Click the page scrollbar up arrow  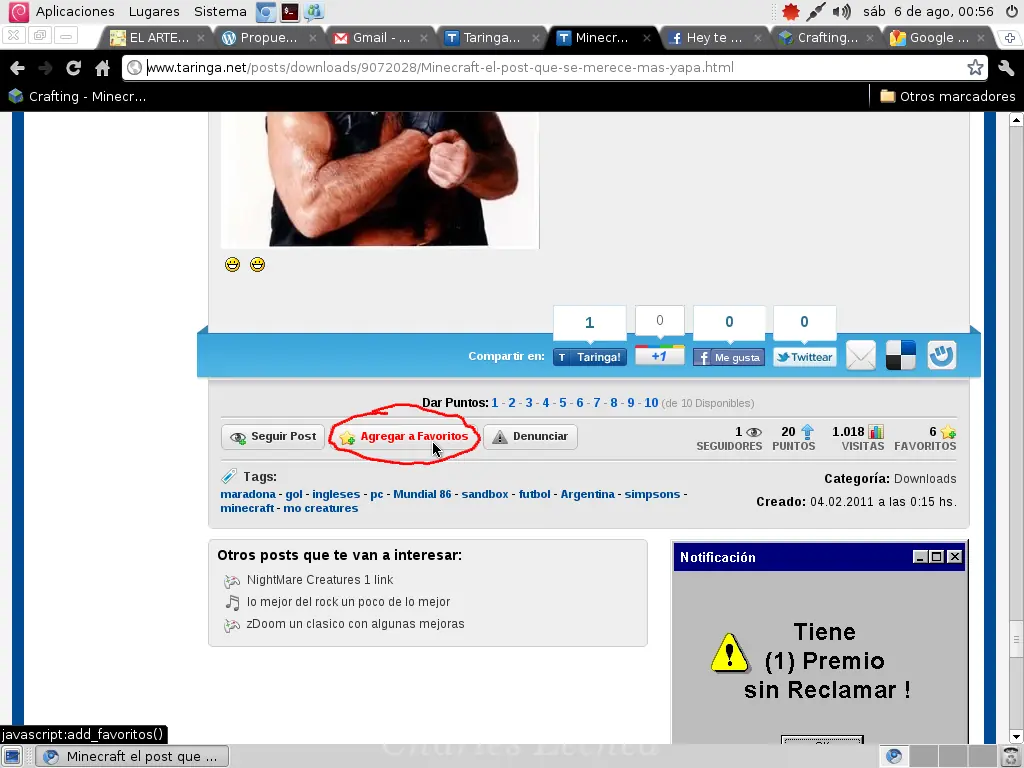coord(1016,120)
